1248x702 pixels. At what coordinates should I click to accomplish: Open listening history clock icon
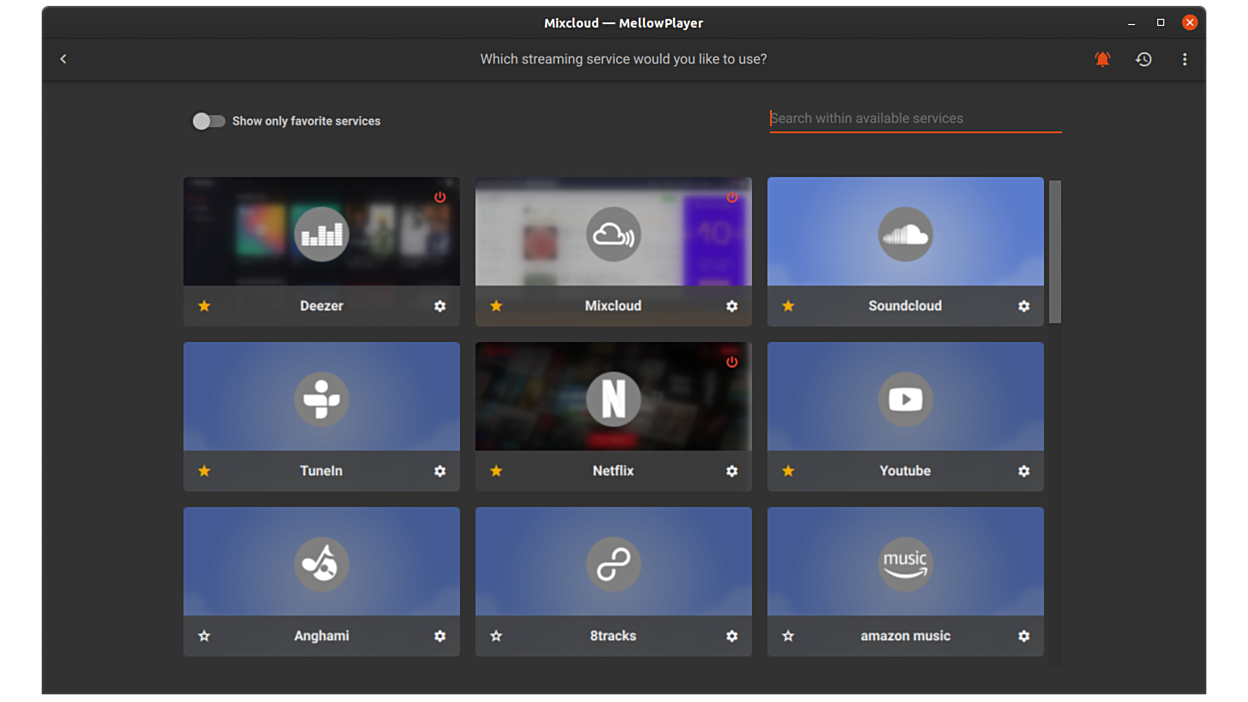click(x=1143, y=59)
